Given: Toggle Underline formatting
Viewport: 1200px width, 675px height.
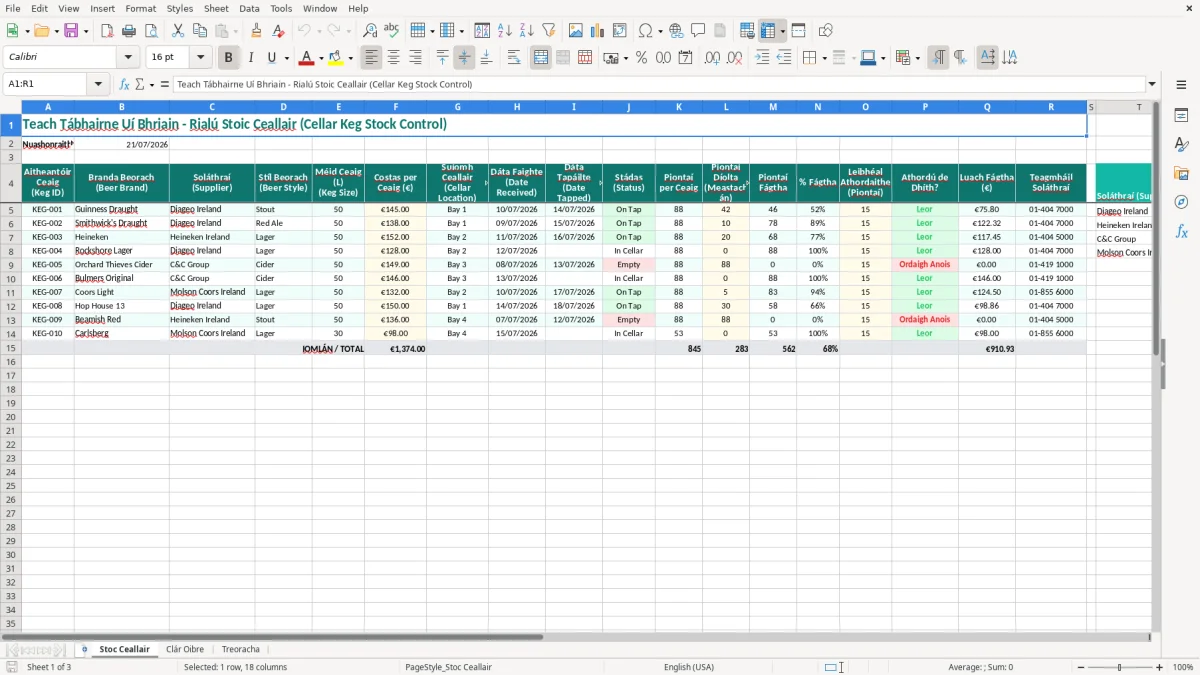Looking at the screenshot, I should coord(271,58).
